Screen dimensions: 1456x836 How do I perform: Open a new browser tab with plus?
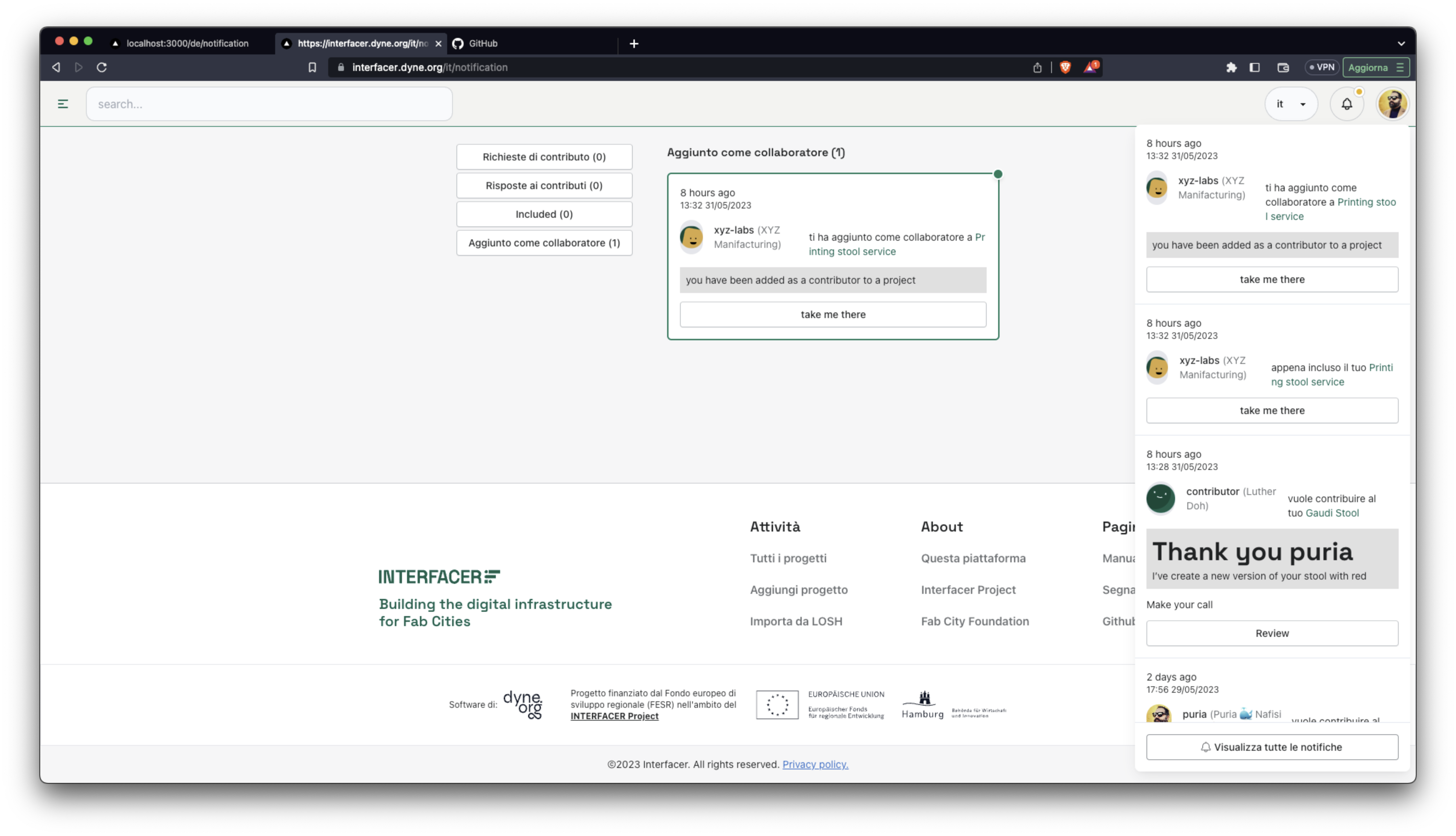(x=633, y=43)
